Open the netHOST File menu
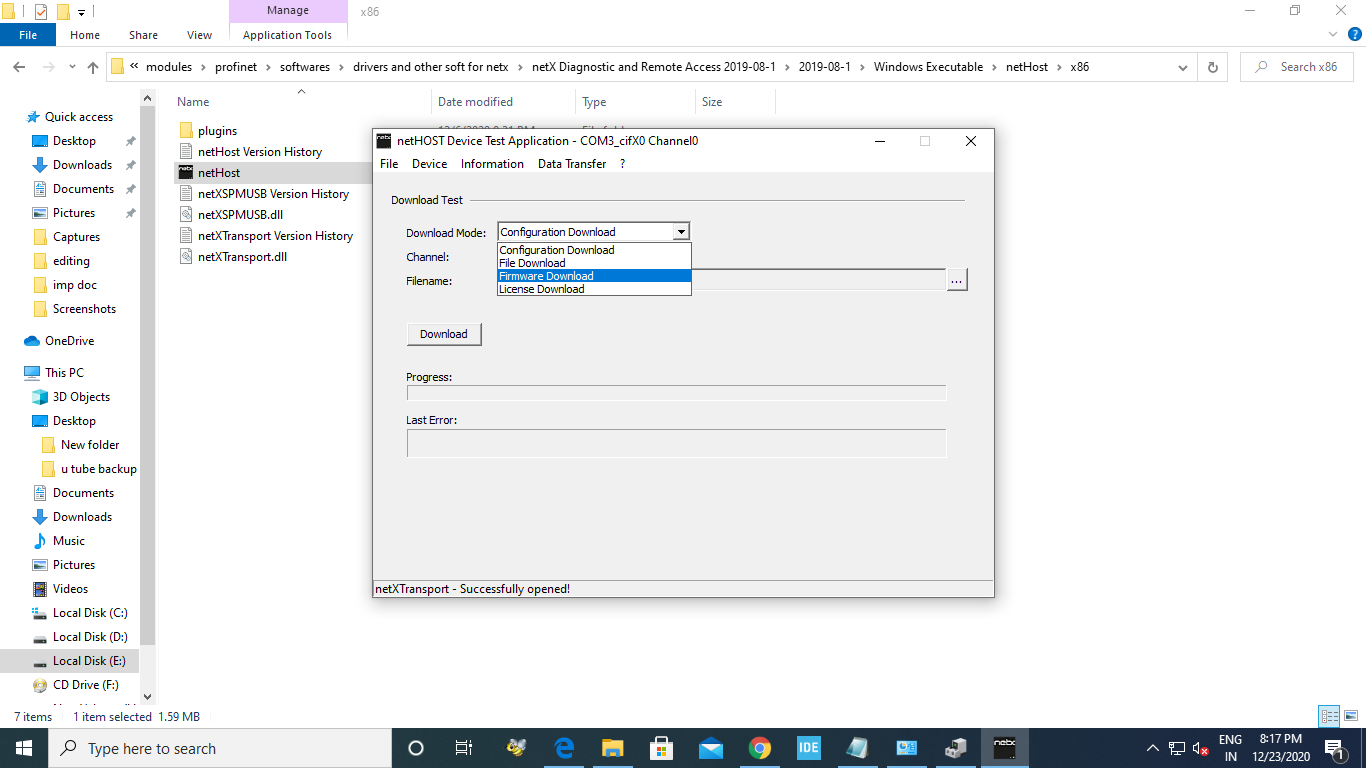 coord(389,164)
